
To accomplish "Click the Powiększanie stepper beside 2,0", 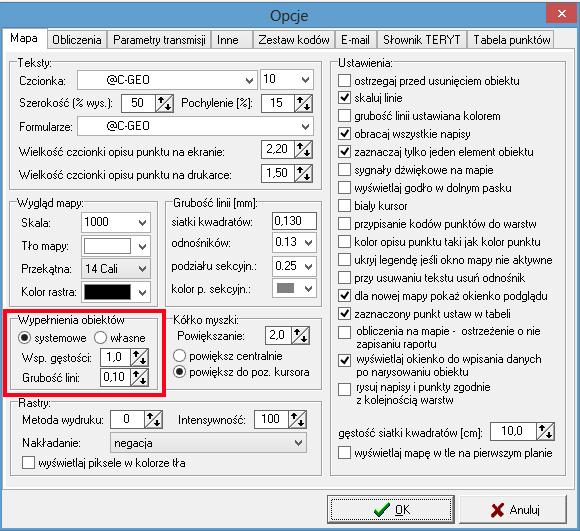I will click(x=301, y=335).
